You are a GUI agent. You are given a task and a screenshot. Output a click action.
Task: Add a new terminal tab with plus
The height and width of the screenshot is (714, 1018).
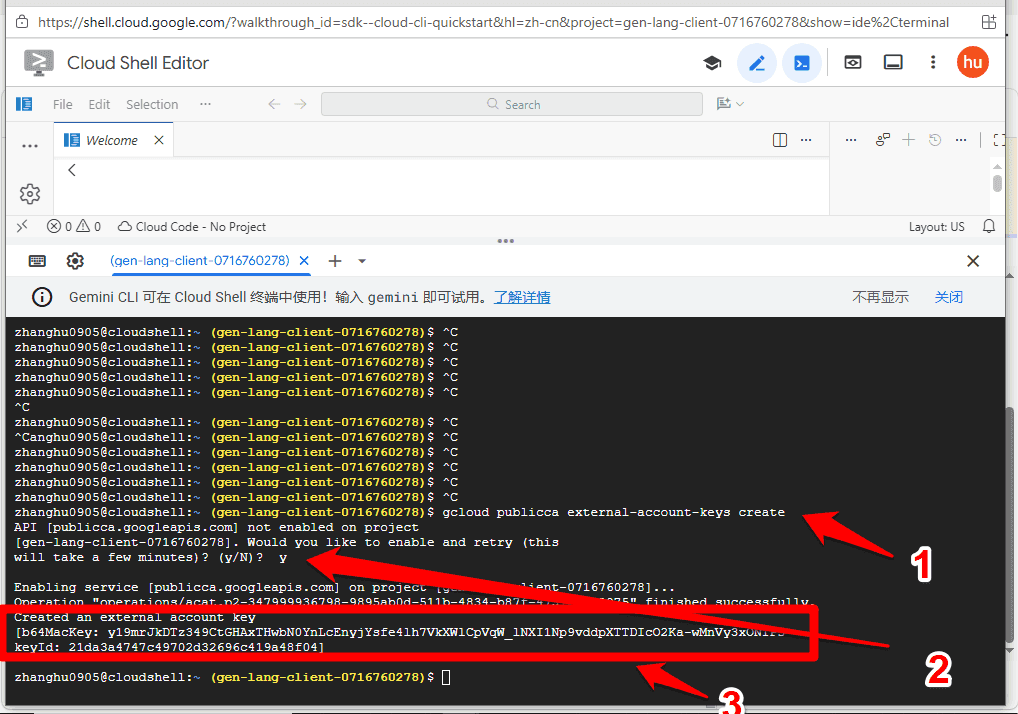click(335, 261)
